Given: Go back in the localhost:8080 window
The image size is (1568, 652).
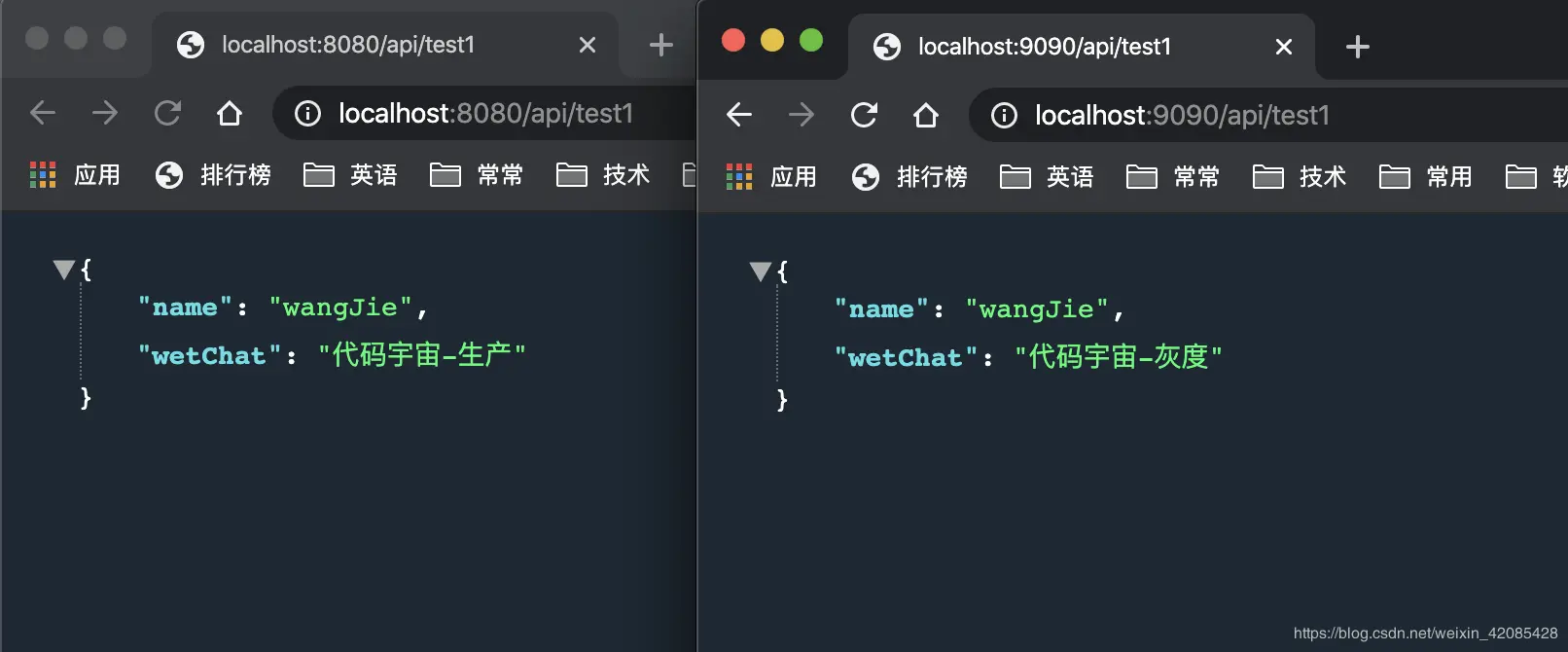Looking at the screenshot, I should coord(43,113).
